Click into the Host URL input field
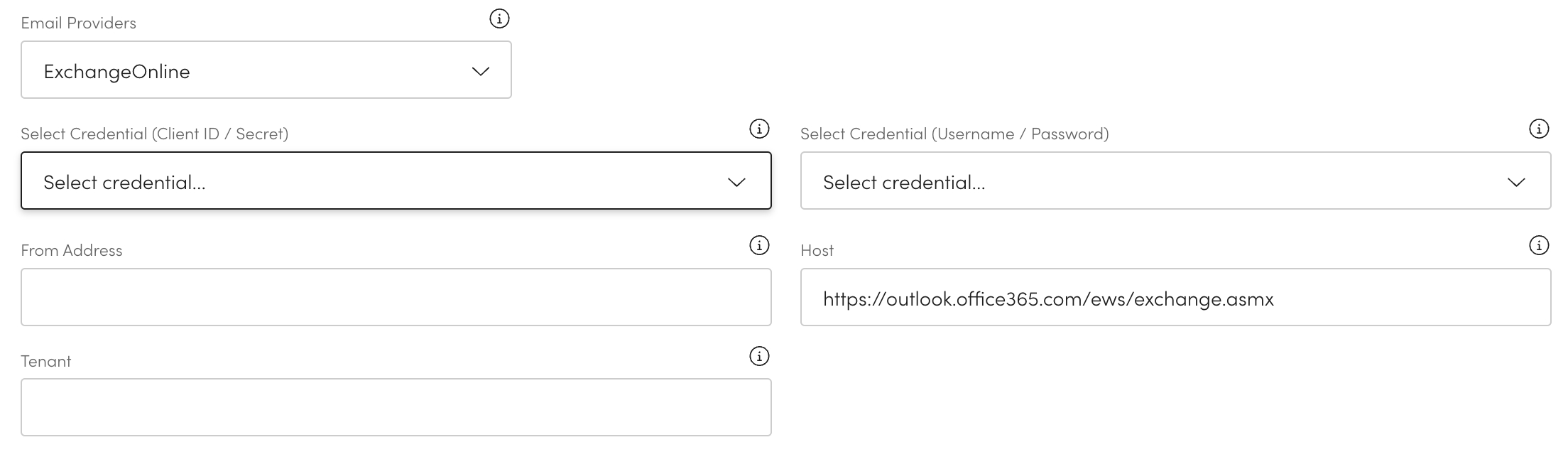This screenshot has width=1568, height=452. tap(1175, 298)
